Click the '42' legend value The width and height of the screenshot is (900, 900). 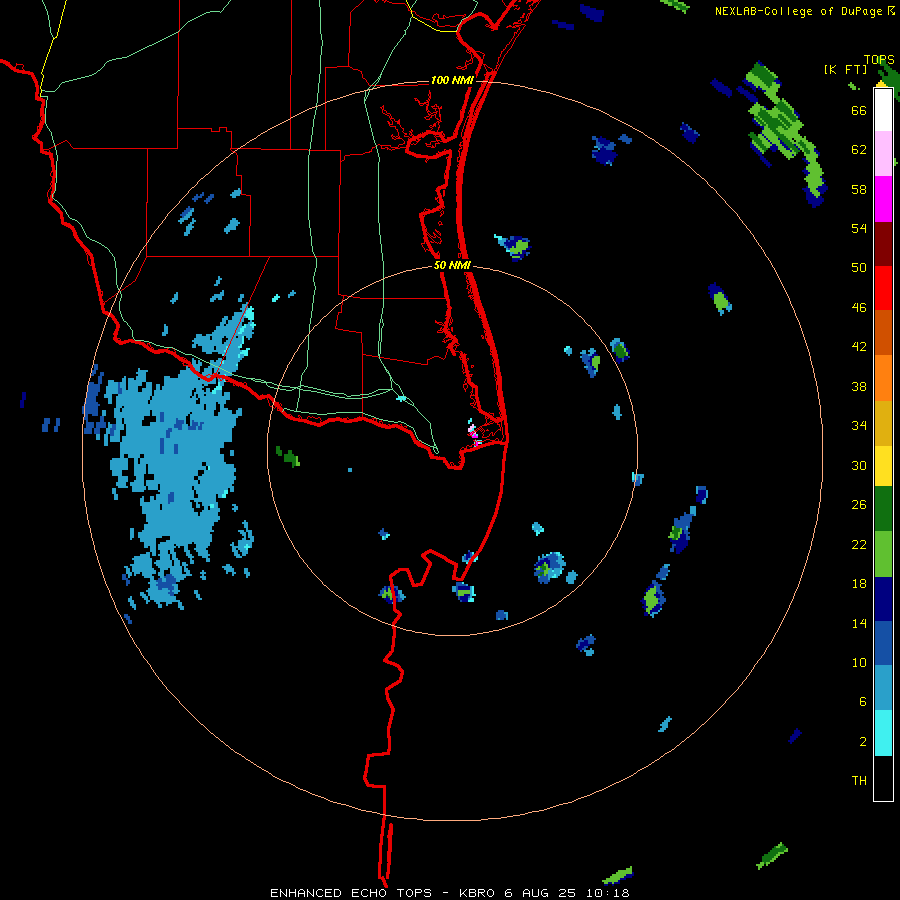(859, 347)
